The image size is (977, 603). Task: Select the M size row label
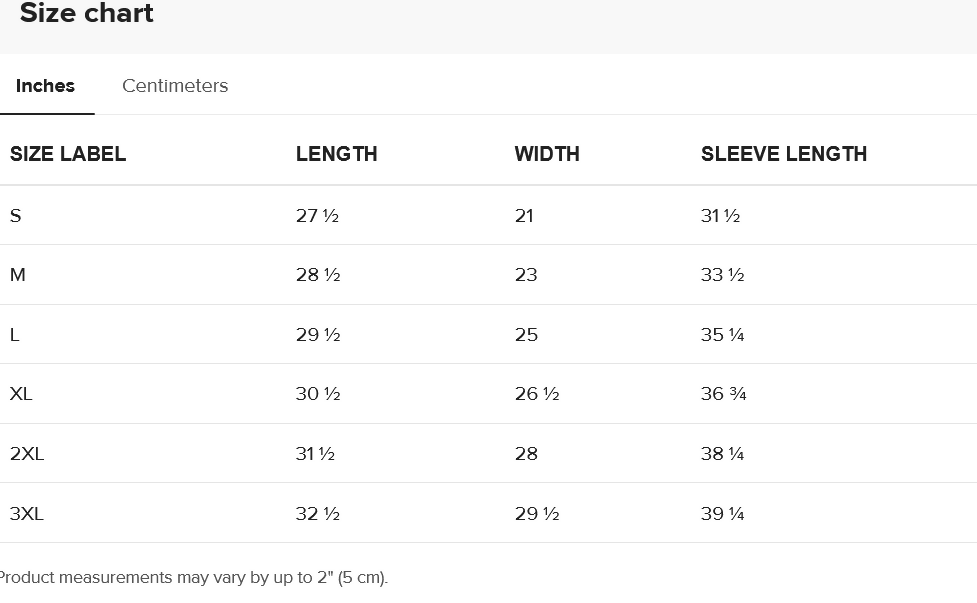18,275
